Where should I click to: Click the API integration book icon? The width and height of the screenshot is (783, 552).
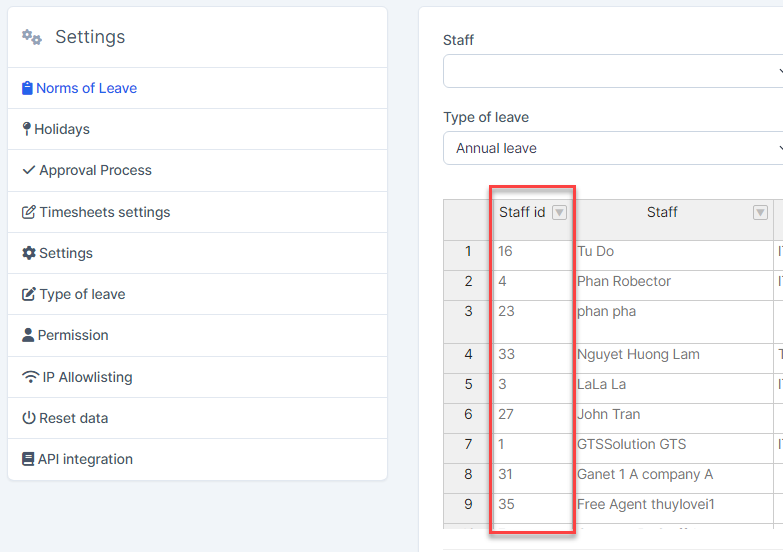pos(28,459)
